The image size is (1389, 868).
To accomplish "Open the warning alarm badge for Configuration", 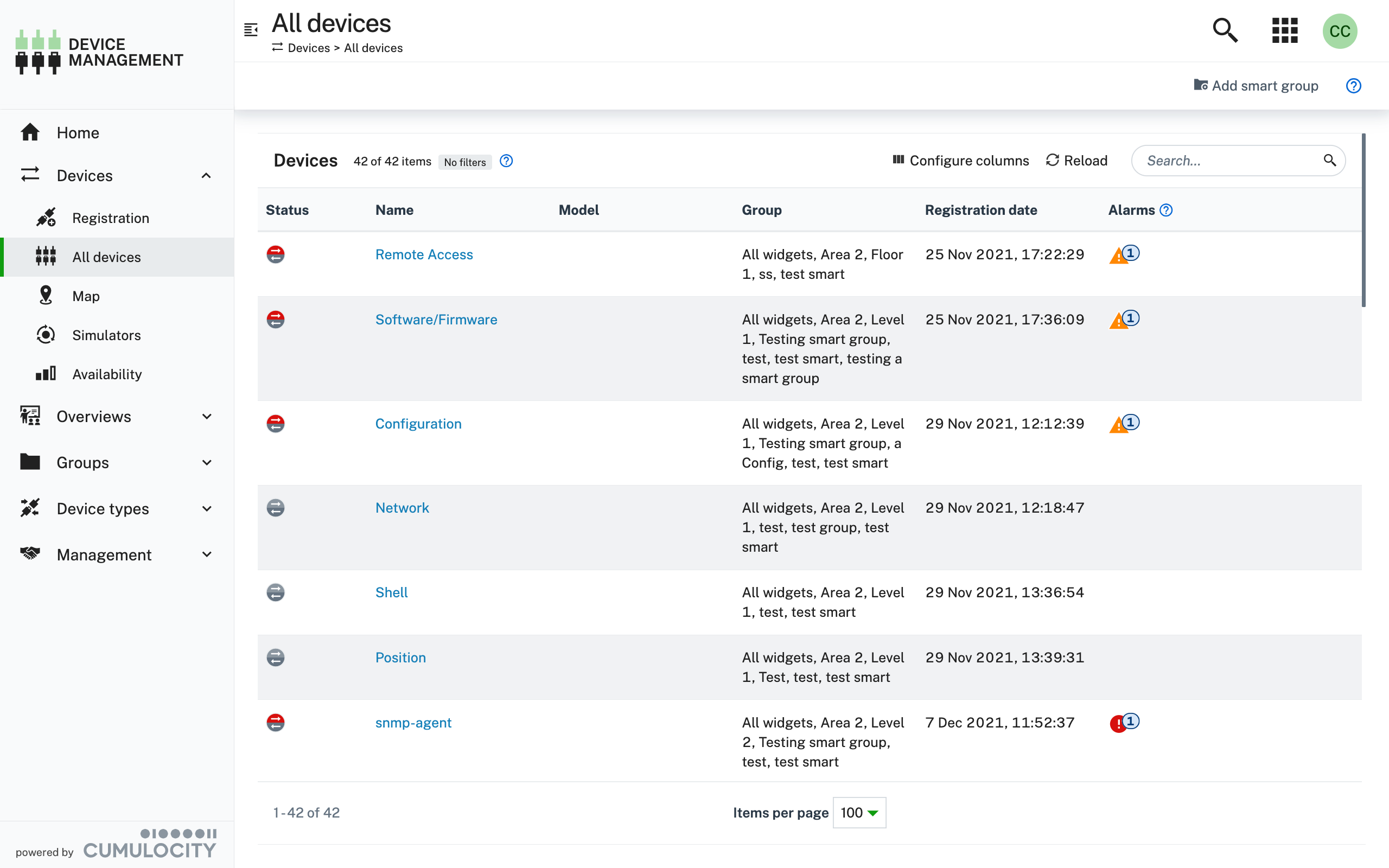I will pos(1124,424).
